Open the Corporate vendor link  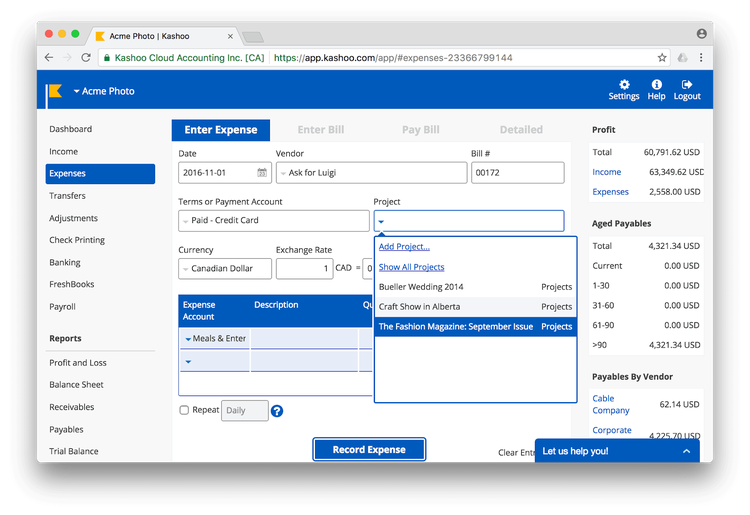(x=612, y=430)
